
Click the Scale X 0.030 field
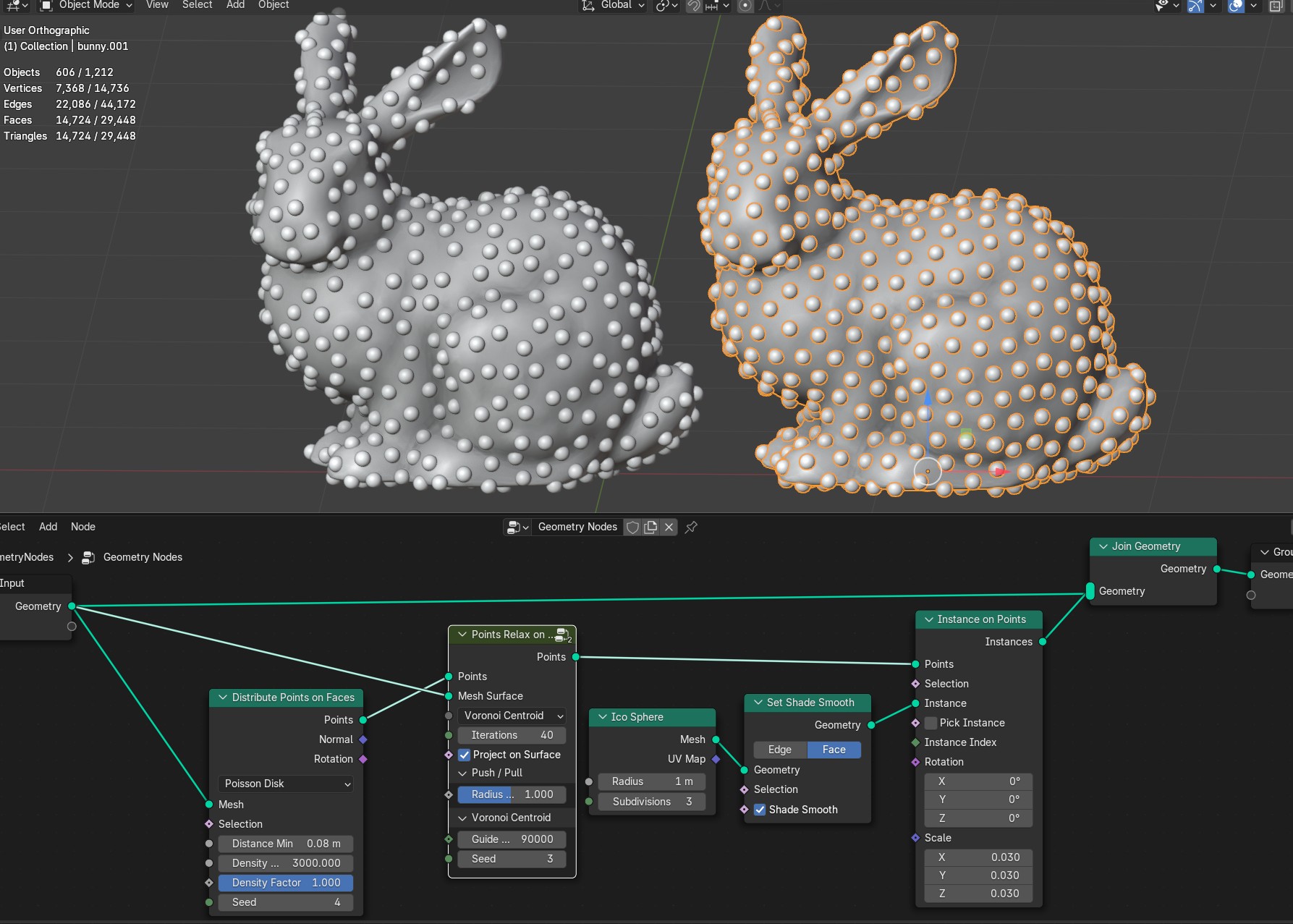(978, 857)
